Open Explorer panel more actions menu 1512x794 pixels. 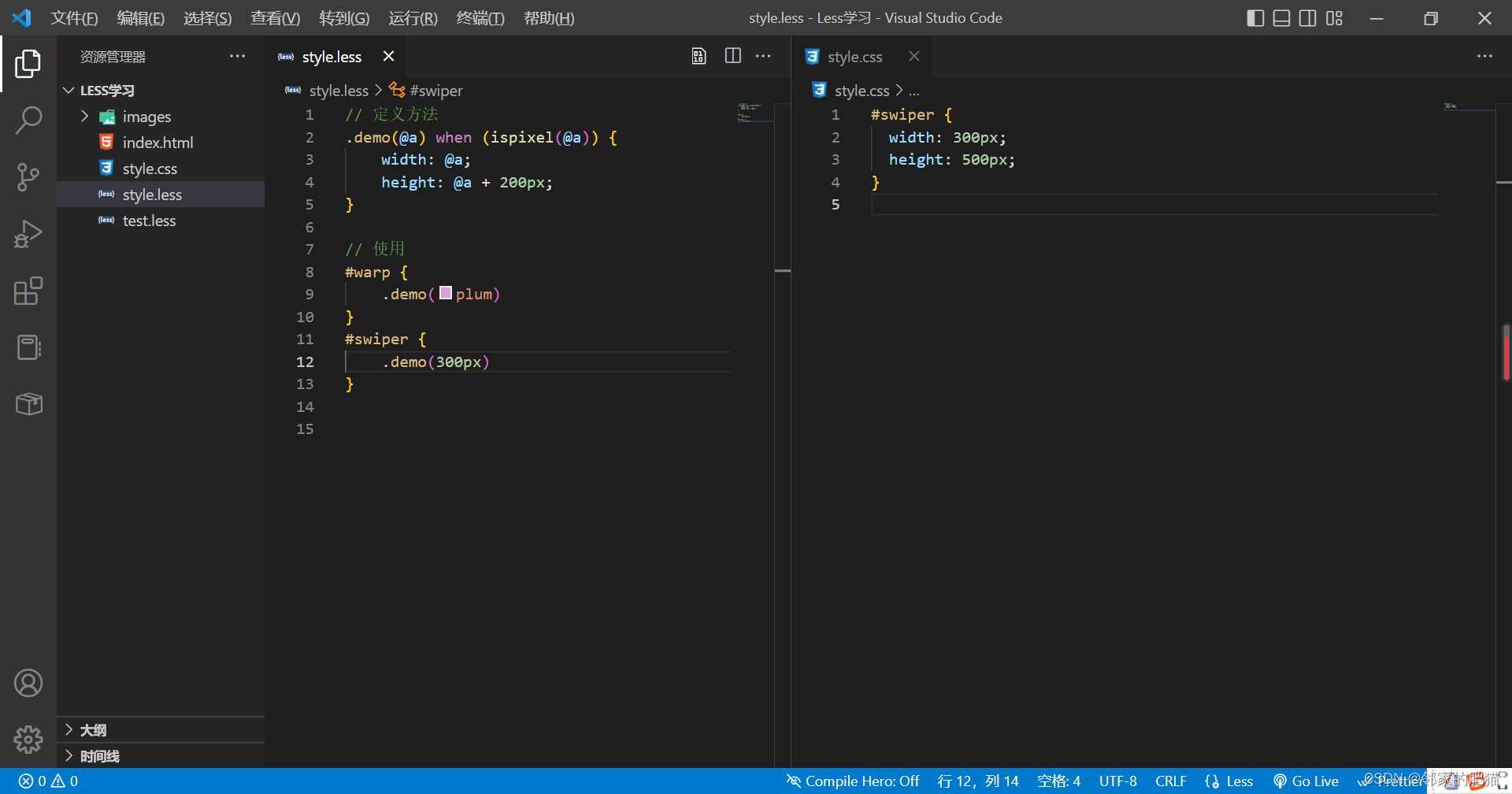click(x=237, y=56)
